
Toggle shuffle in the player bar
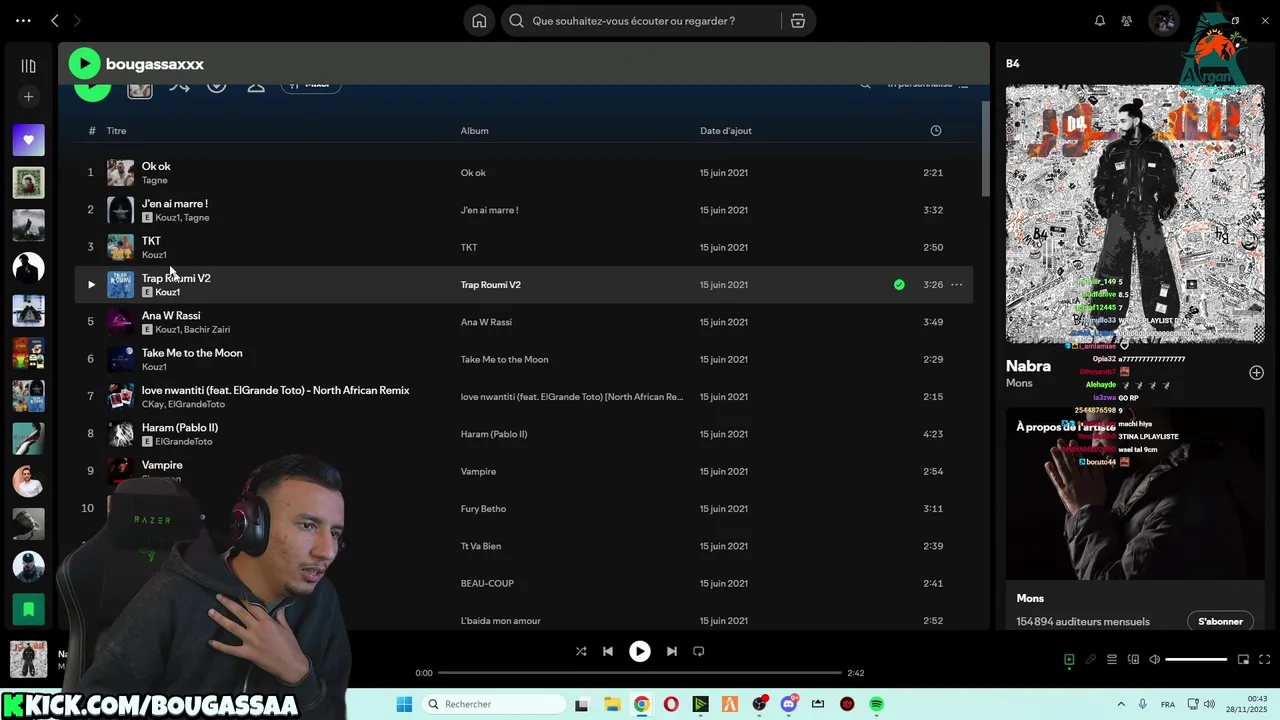click(581, 651)
